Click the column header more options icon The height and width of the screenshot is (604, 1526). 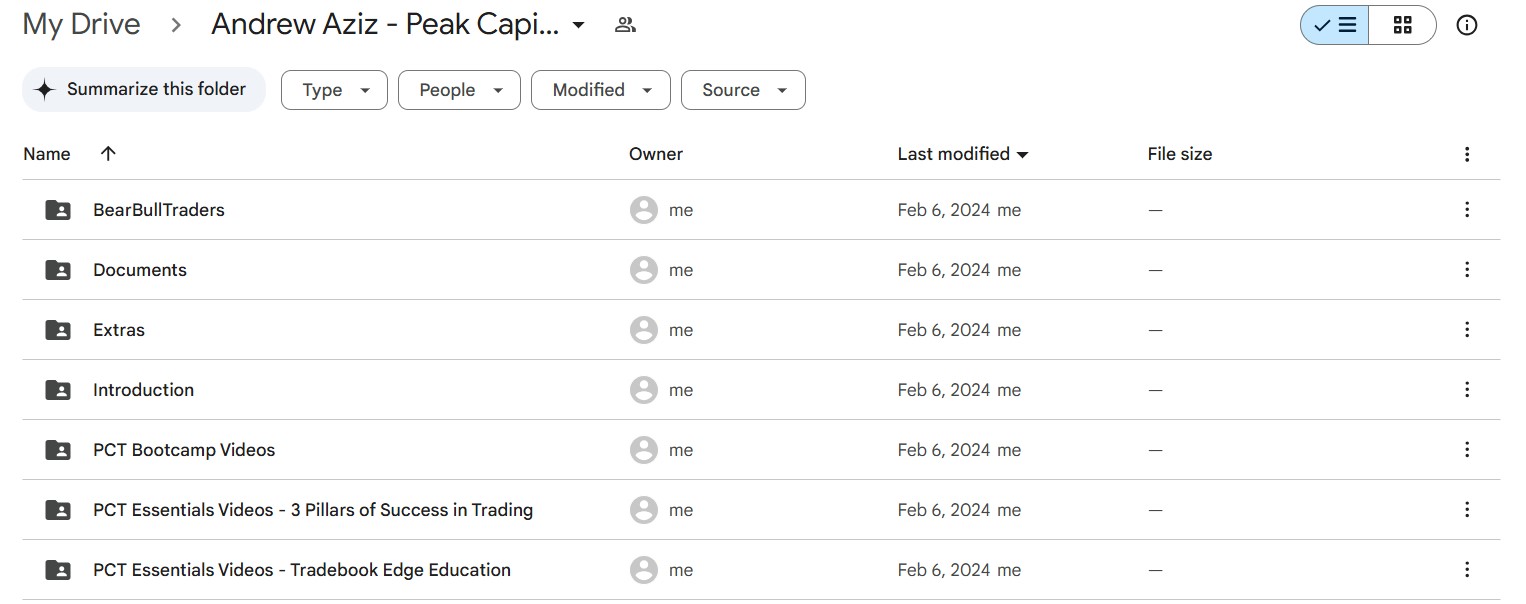click(x=1466, y=154)
